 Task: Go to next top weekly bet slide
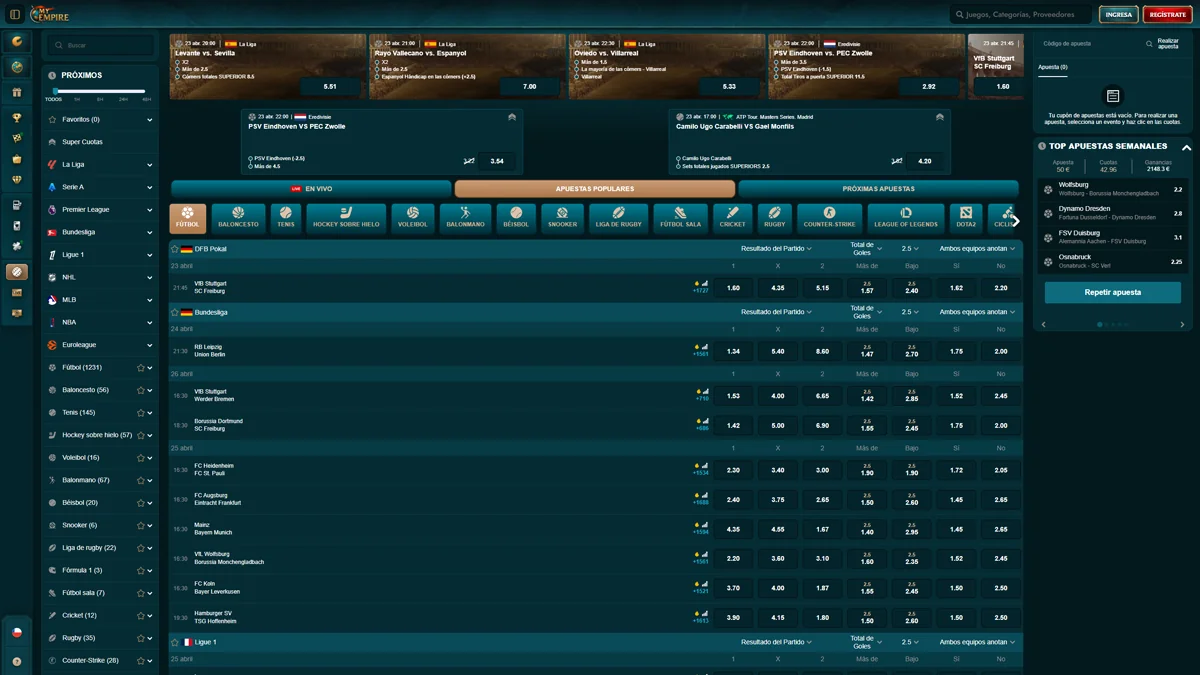pos(1182,324)
